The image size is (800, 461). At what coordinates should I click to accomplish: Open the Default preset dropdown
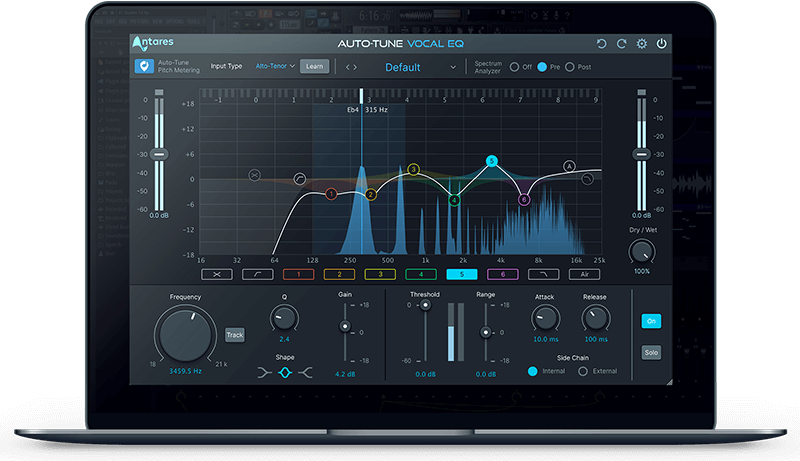pyautogui.click(x=420, y=67)
